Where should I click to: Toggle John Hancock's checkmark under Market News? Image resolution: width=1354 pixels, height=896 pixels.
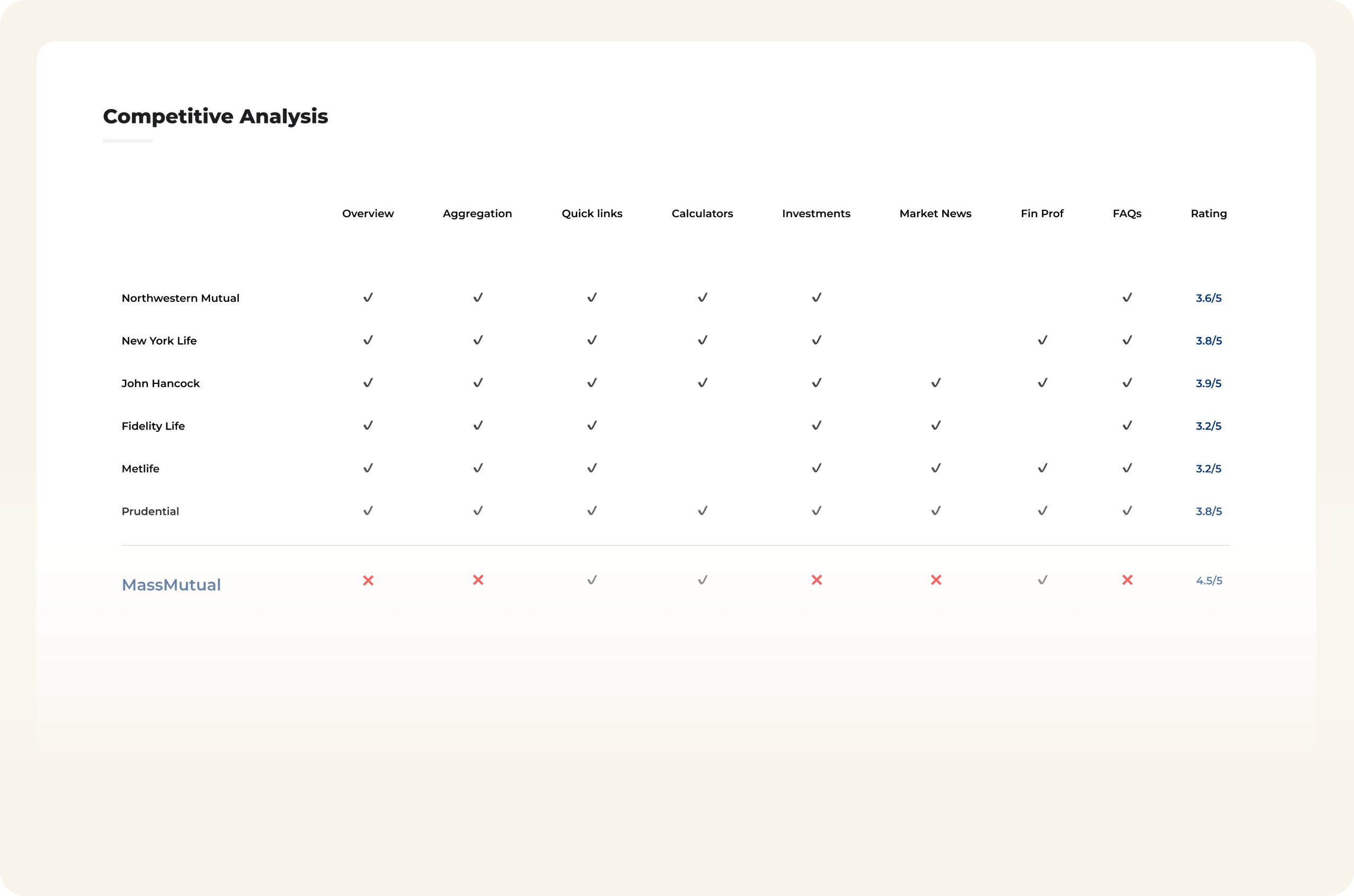coord(935,382)
